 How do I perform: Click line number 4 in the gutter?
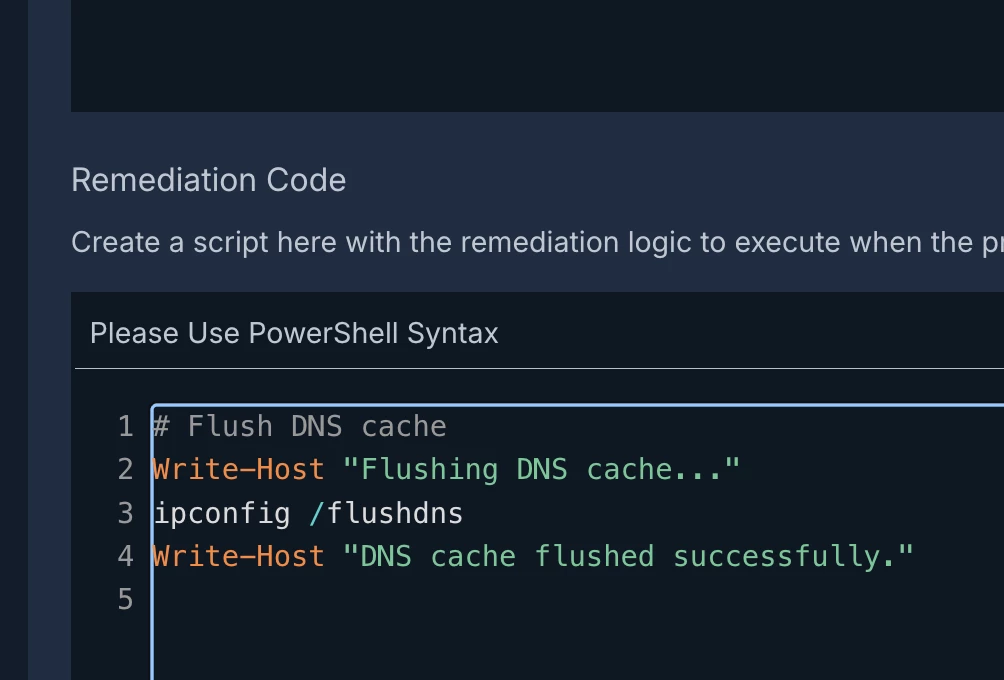[x=126, y=556]
